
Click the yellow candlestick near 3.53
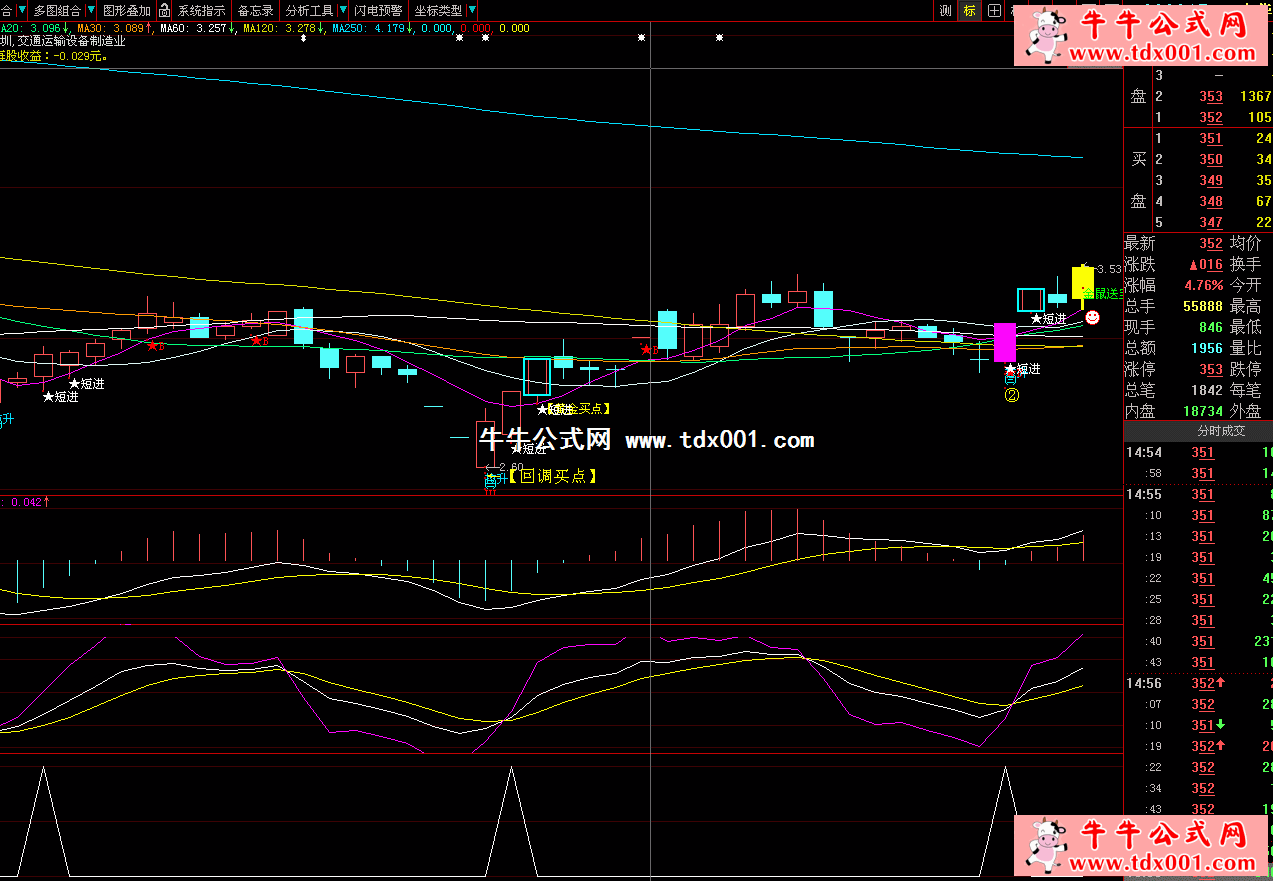click(x=1083, y=281)
